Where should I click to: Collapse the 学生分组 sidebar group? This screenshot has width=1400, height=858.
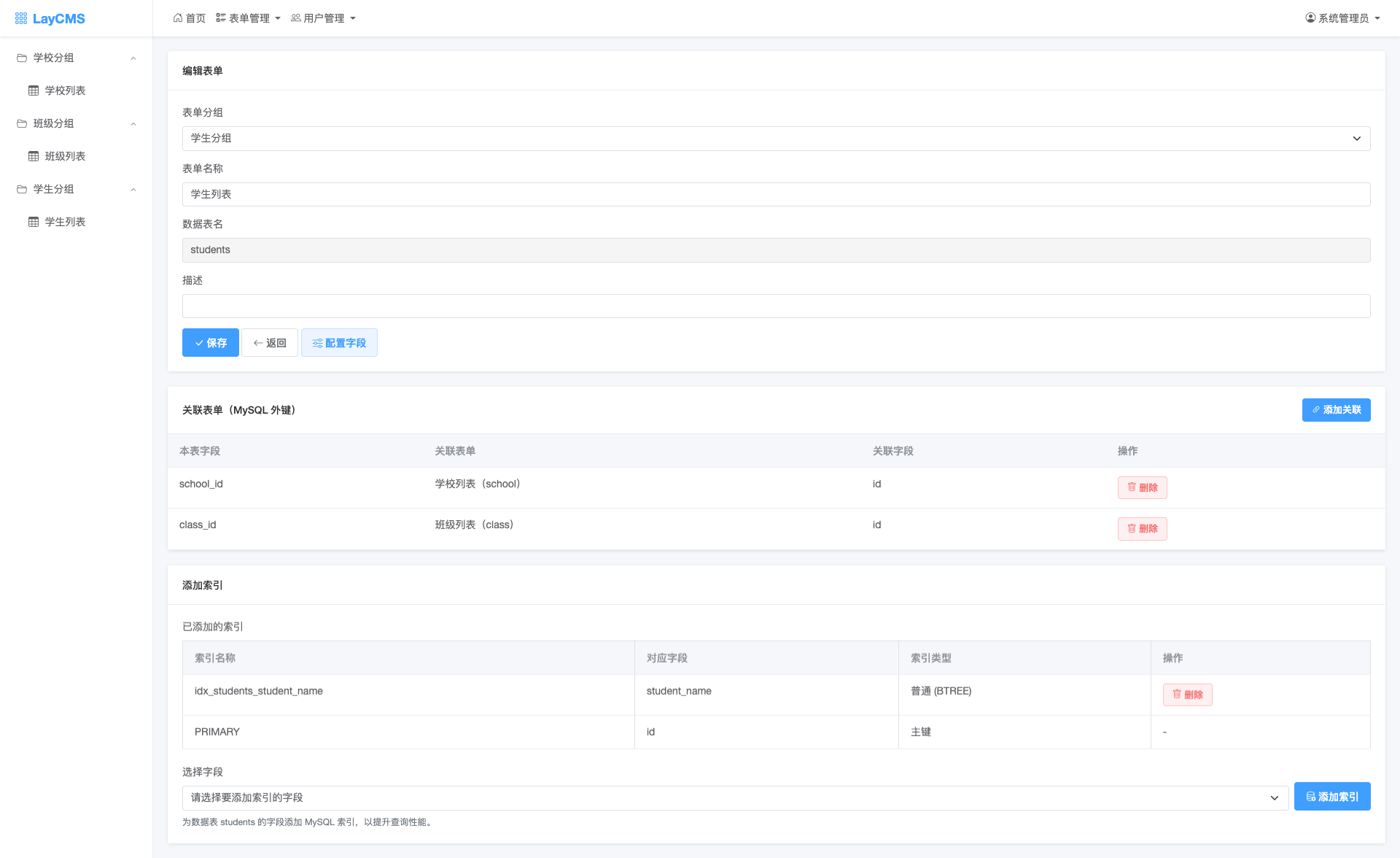click(x=133, y=190)
